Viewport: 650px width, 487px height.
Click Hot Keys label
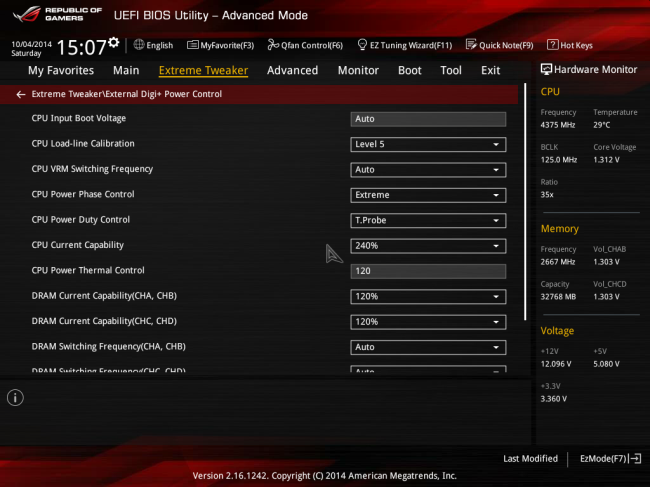(576, 45)
